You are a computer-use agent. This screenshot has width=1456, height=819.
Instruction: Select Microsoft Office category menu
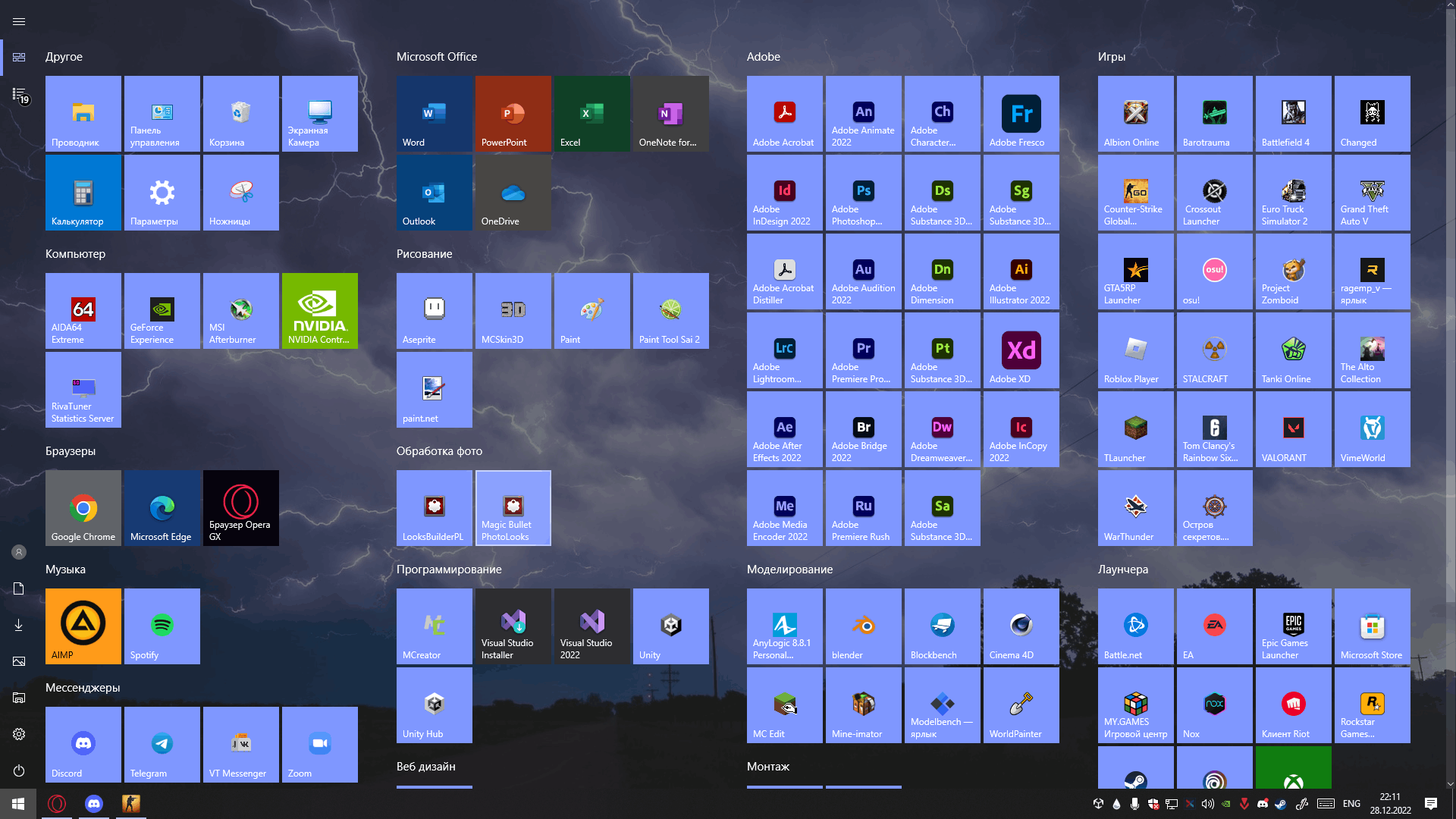coord(436,56)
